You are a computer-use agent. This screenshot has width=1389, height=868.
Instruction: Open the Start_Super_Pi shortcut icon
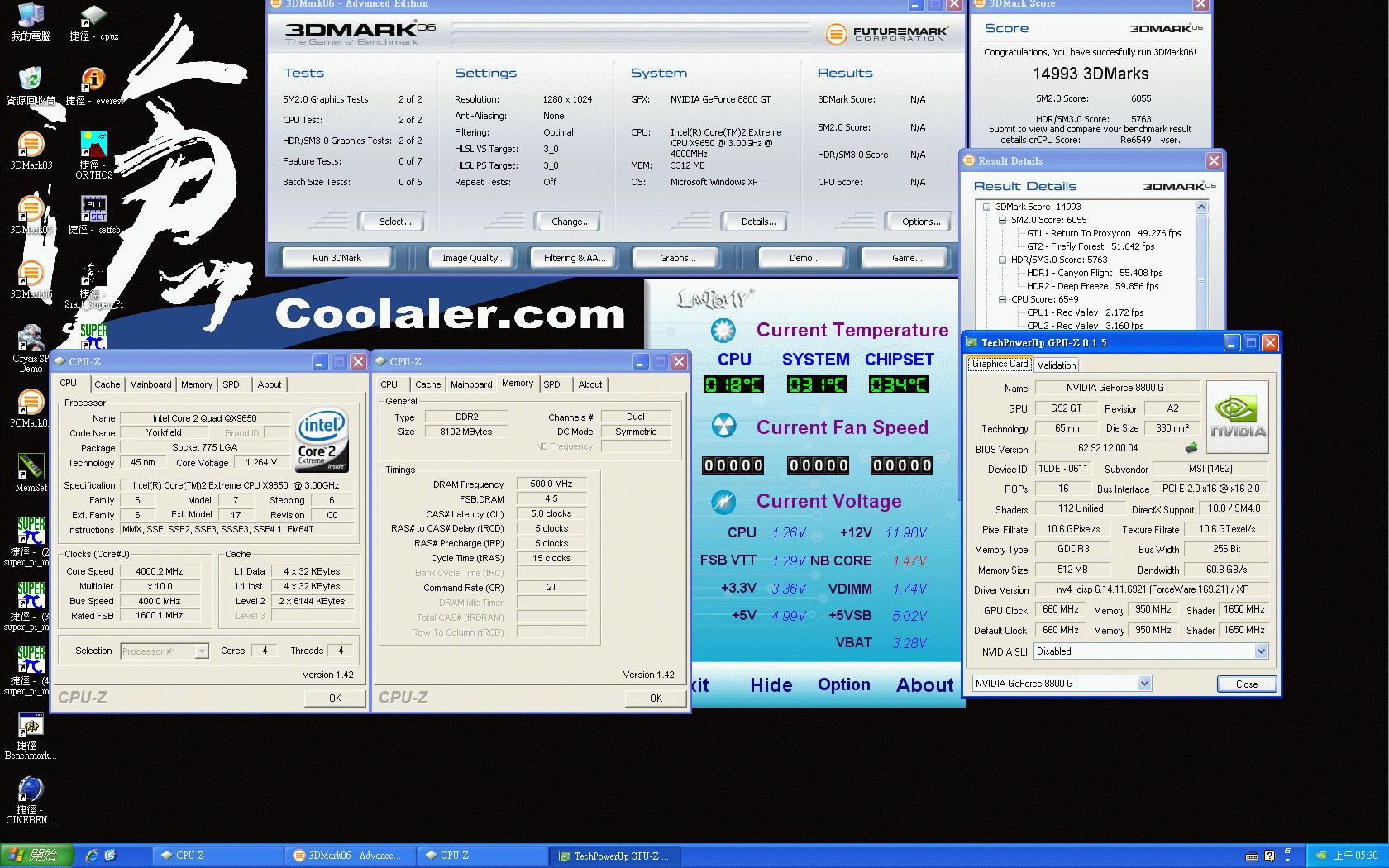click(x=93, y=286)
